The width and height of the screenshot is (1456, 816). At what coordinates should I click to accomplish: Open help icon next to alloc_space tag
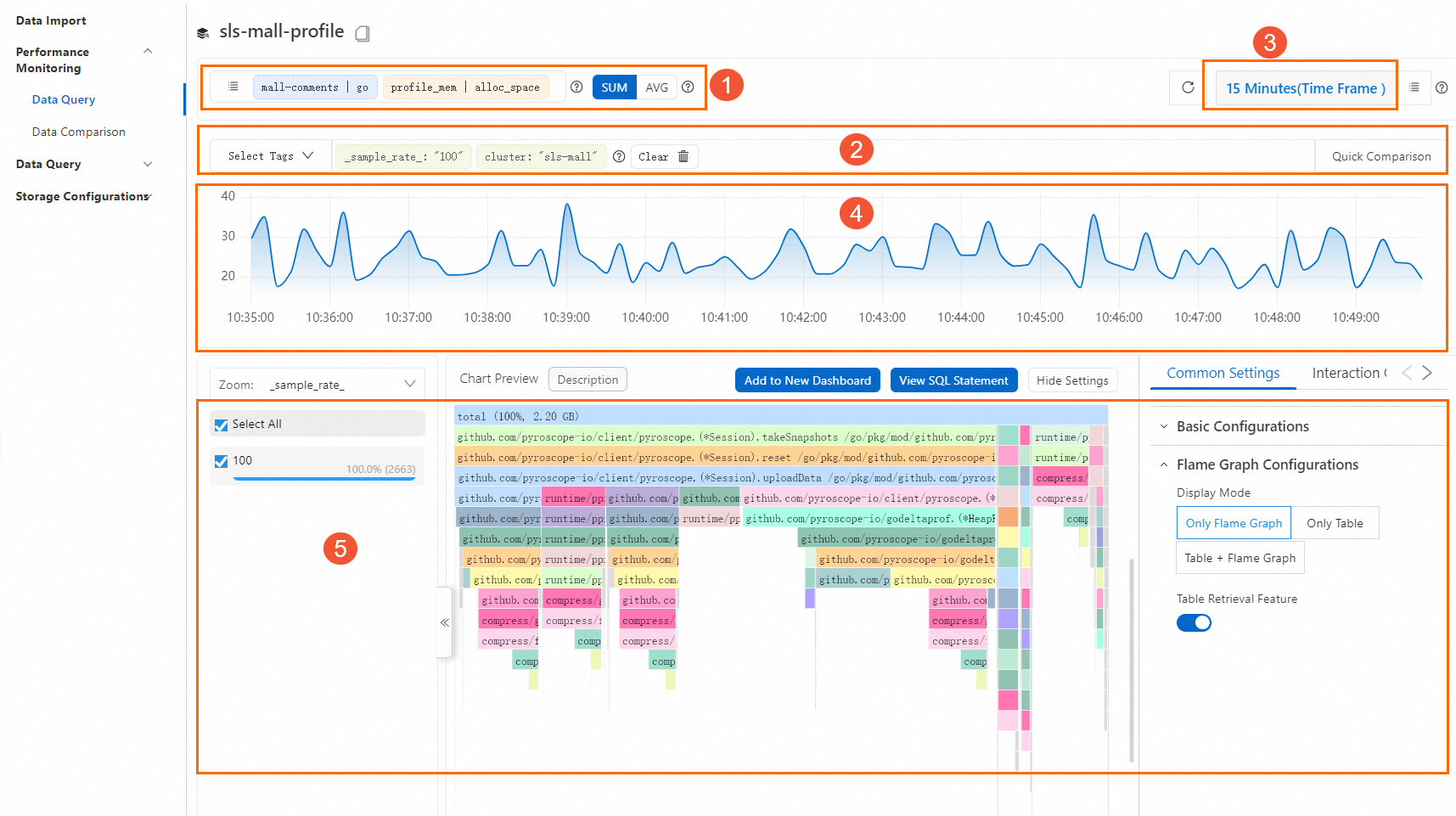coord(576,87)
